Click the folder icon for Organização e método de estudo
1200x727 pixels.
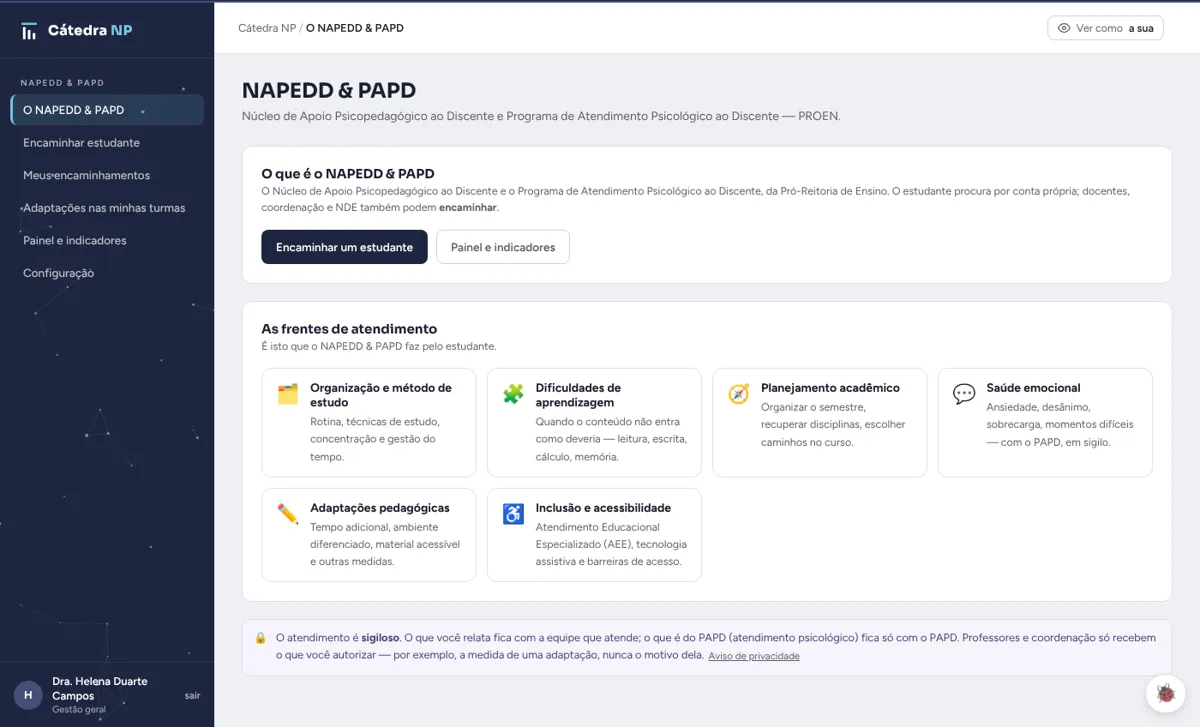(x=288, y=394)
